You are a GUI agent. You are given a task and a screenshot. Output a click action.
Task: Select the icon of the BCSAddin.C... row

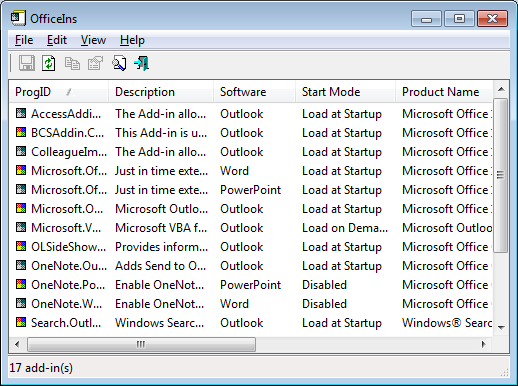coord(21,132)
